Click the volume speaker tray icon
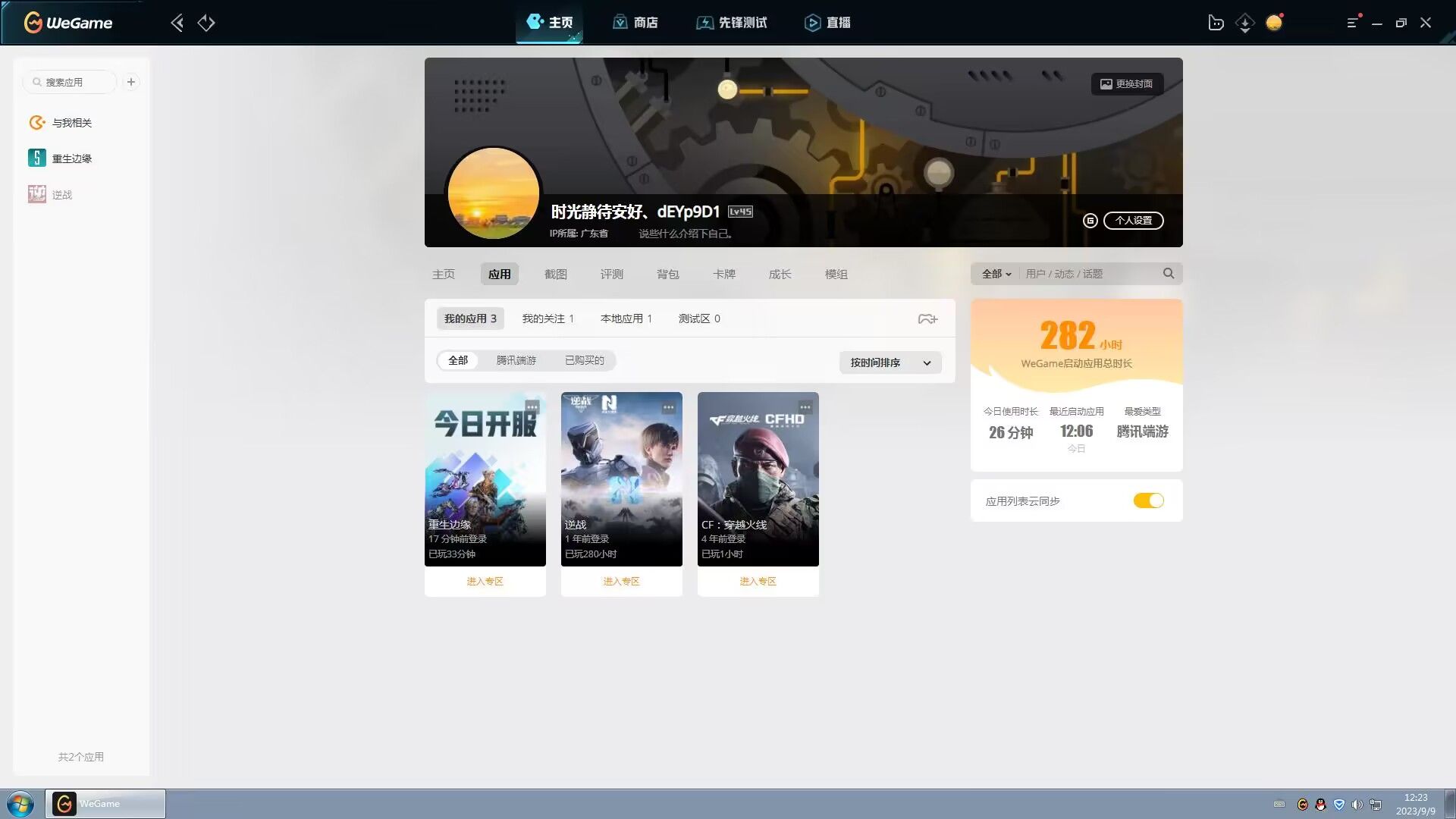Image resolution: width=1456 pixels, height=819 pixels. coord(1357,805)
